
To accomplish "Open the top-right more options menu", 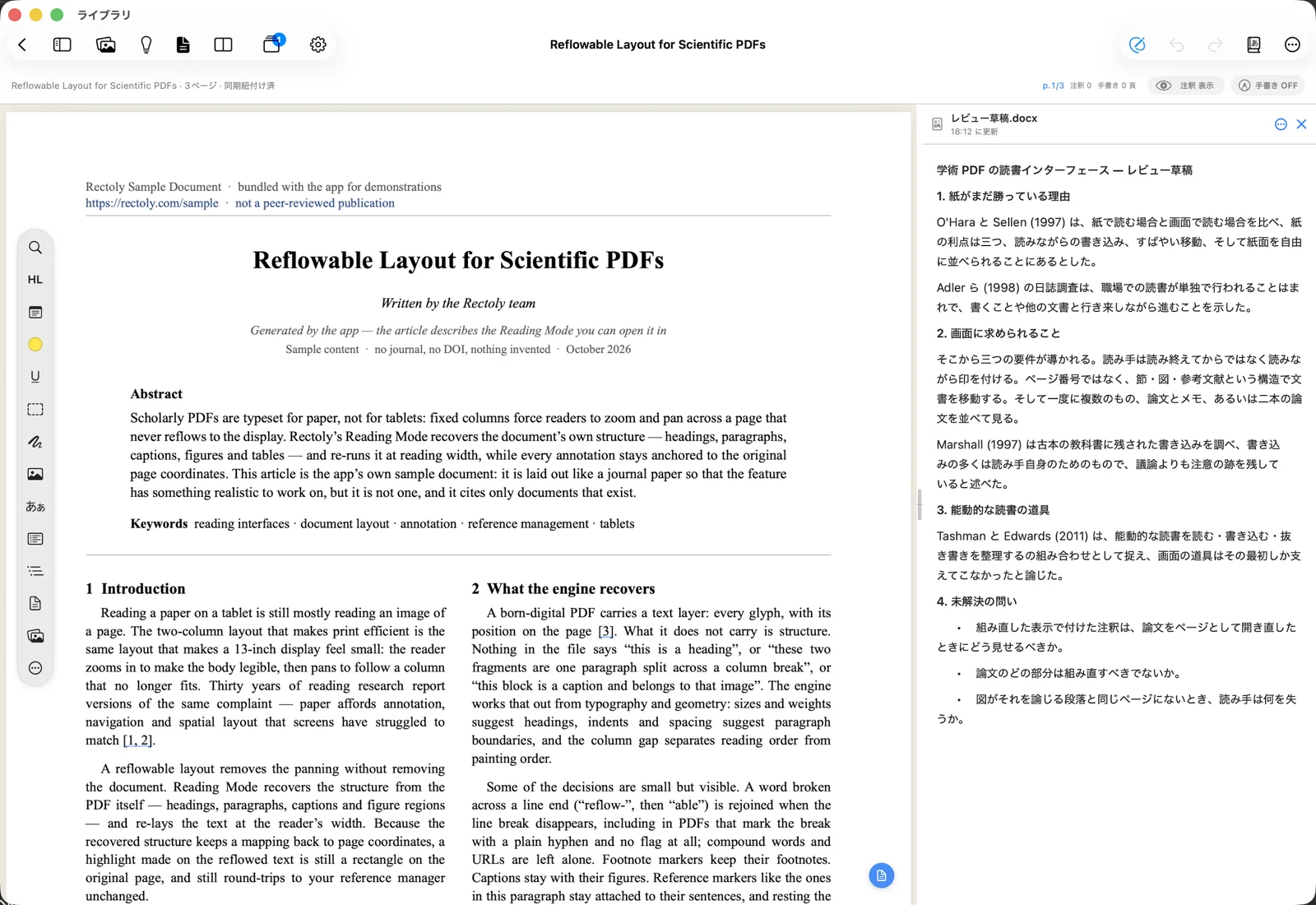I will [1292, 44].
